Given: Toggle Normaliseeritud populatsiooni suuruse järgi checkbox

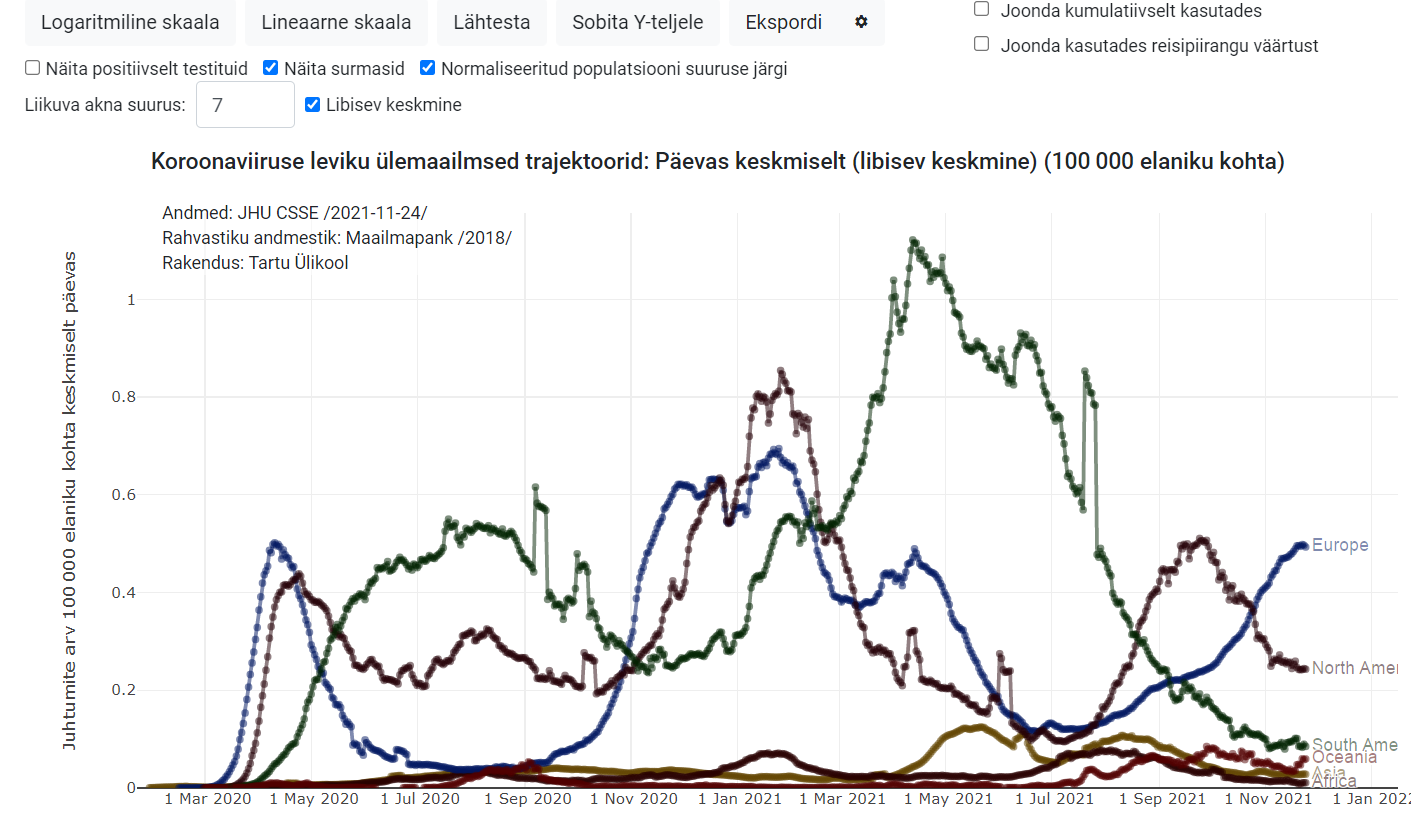Looking at the screenshot, I should tap(428, 68).
